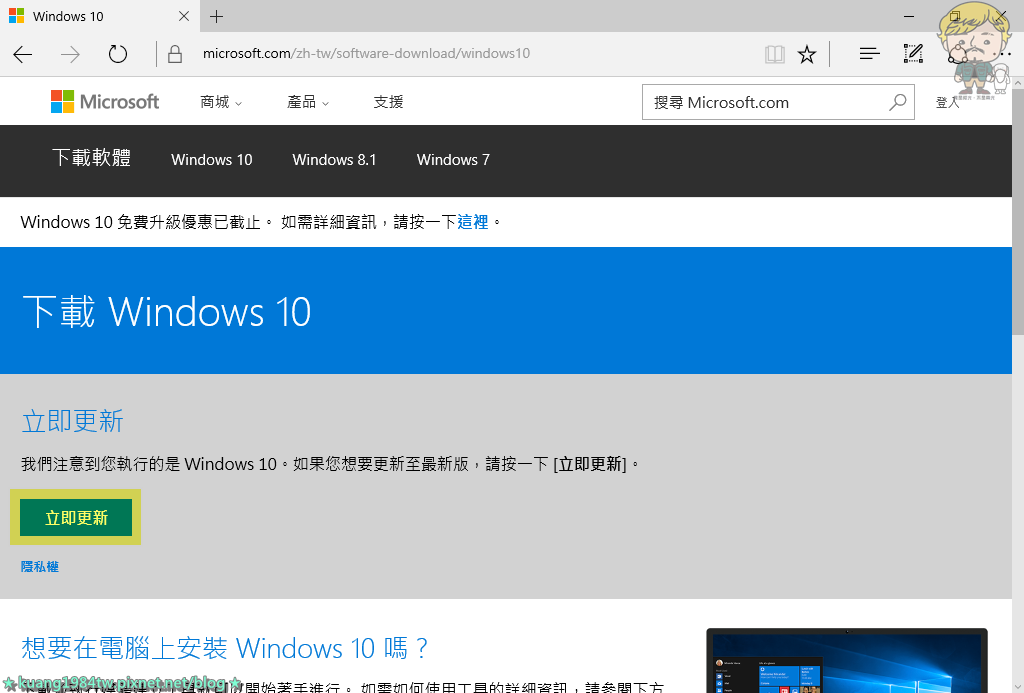Follow the 這裡 link for upgrade details

[473, 222]
